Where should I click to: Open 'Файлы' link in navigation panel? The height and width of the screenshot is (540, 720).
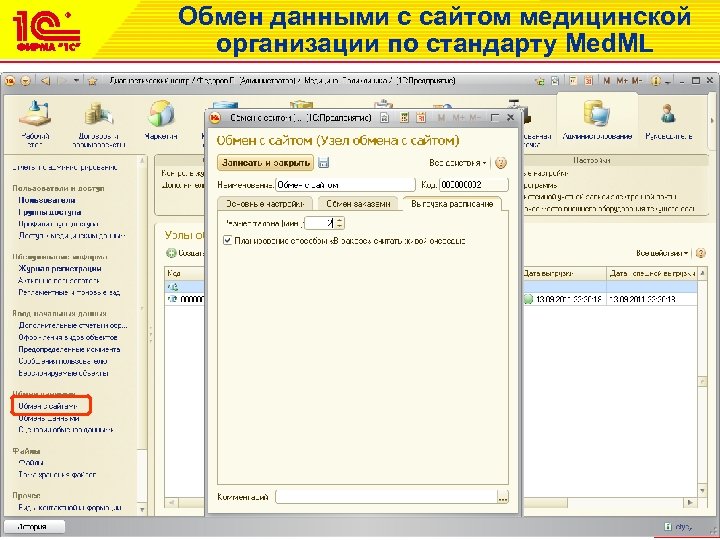coord(31,463)
